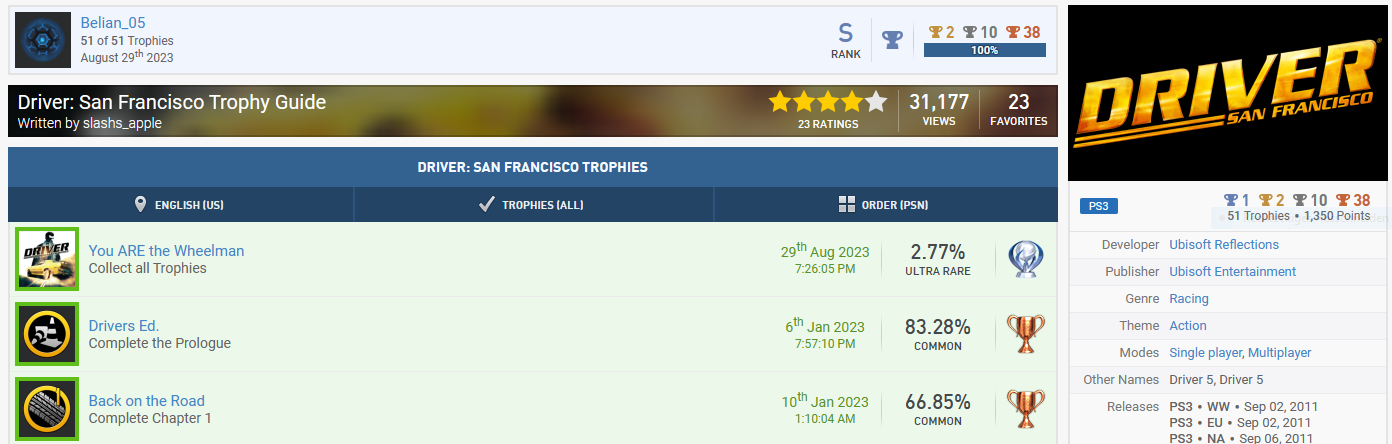This screenshot has width=1392, height=444.
Task: Select the Racing genre link
Action: (x=1189, y=299)
